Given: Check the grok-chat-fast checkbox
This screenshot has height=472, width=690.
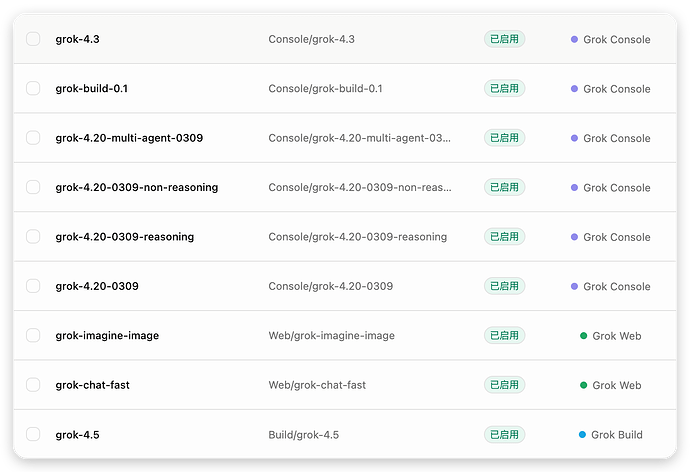Looking at the screenshot, I should pos(33,384).
